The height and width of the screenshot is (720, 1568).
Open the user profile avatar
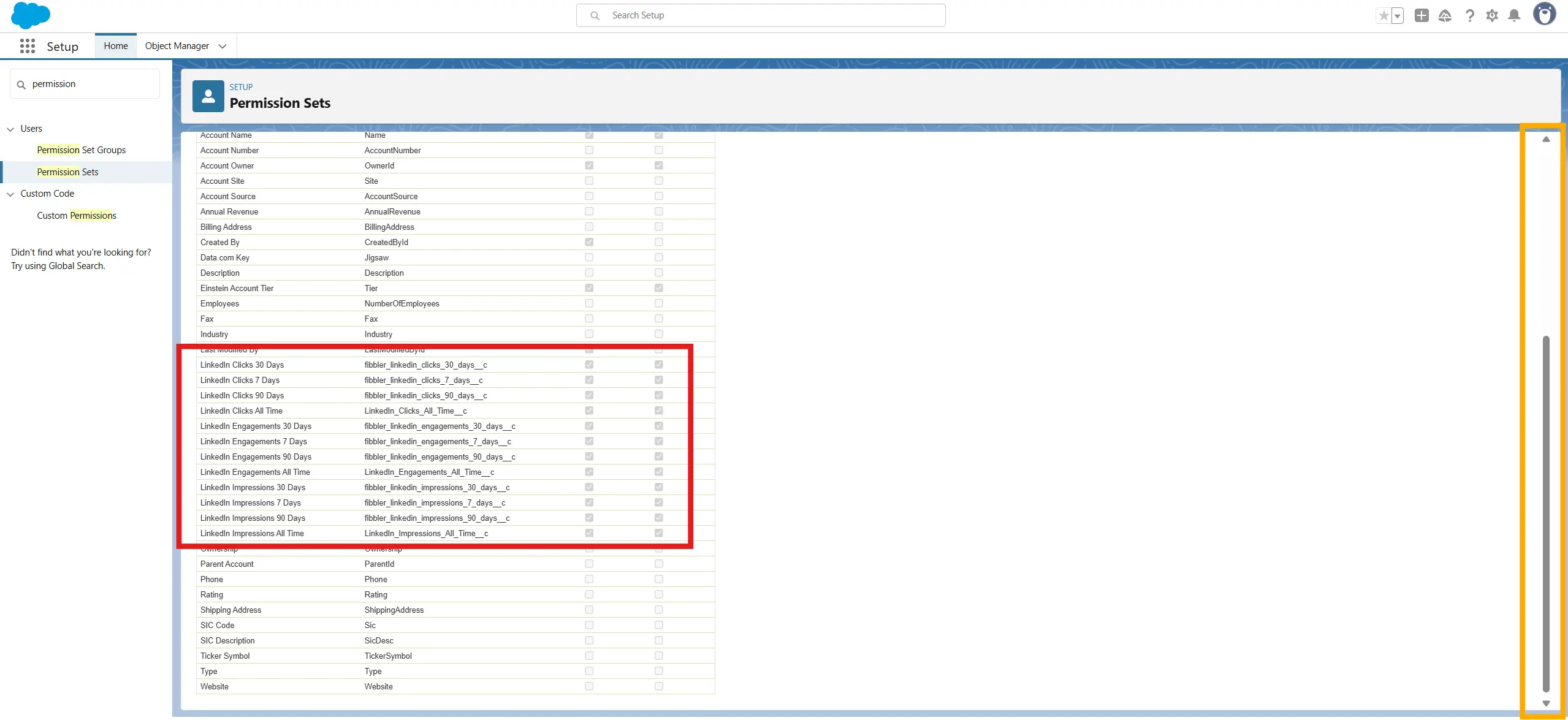click(1544, 14)
